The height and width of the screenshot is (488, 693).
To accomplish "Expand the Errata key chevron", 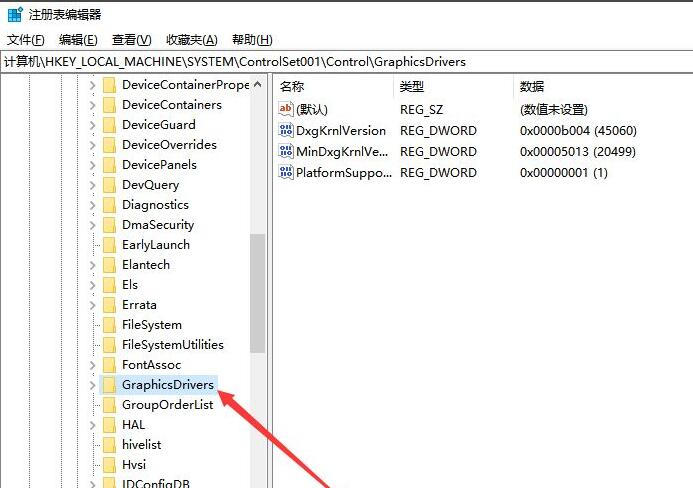I will click(92, 305).
